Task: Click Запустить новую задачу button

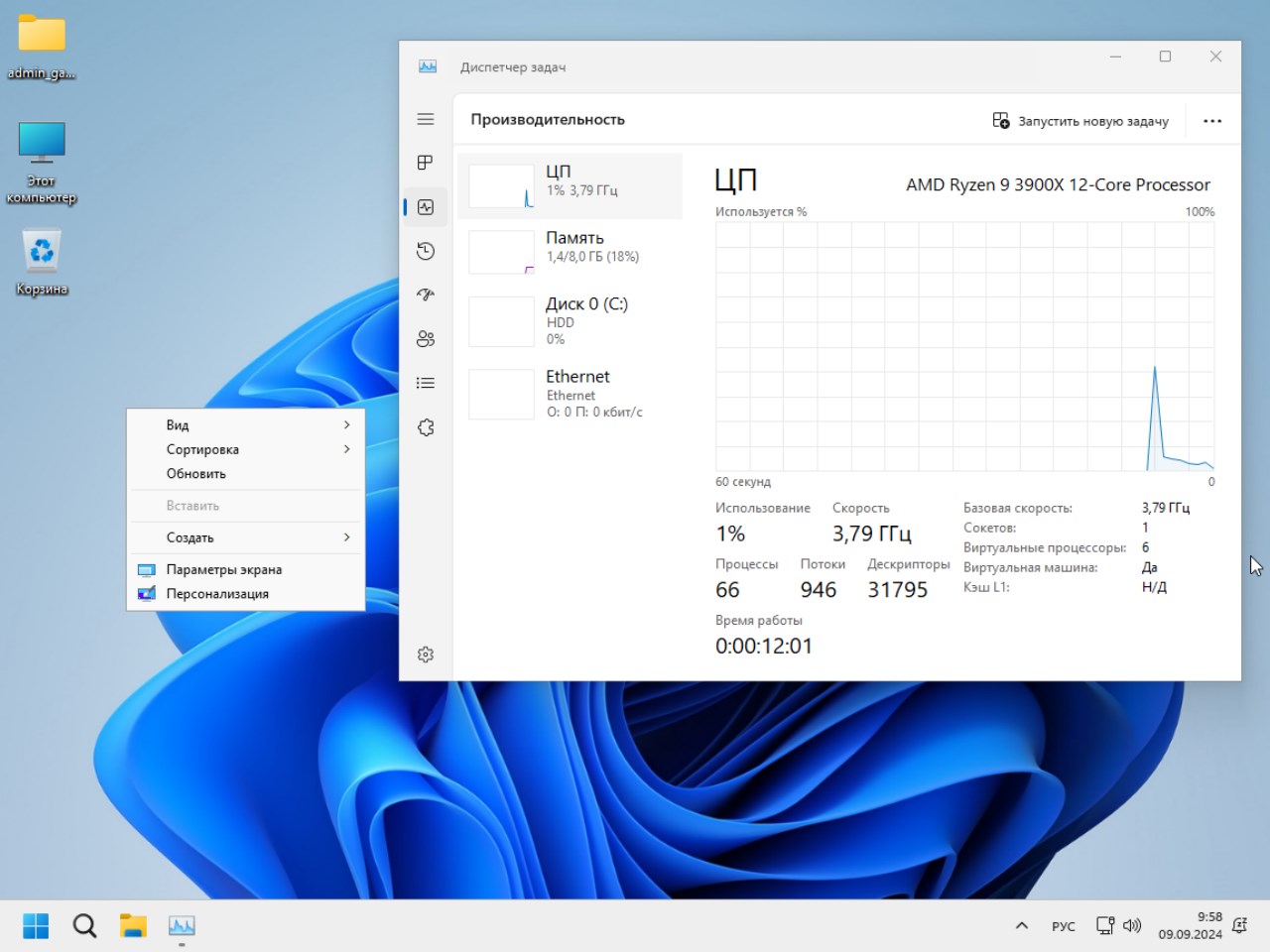Action: coord(1080,121)
